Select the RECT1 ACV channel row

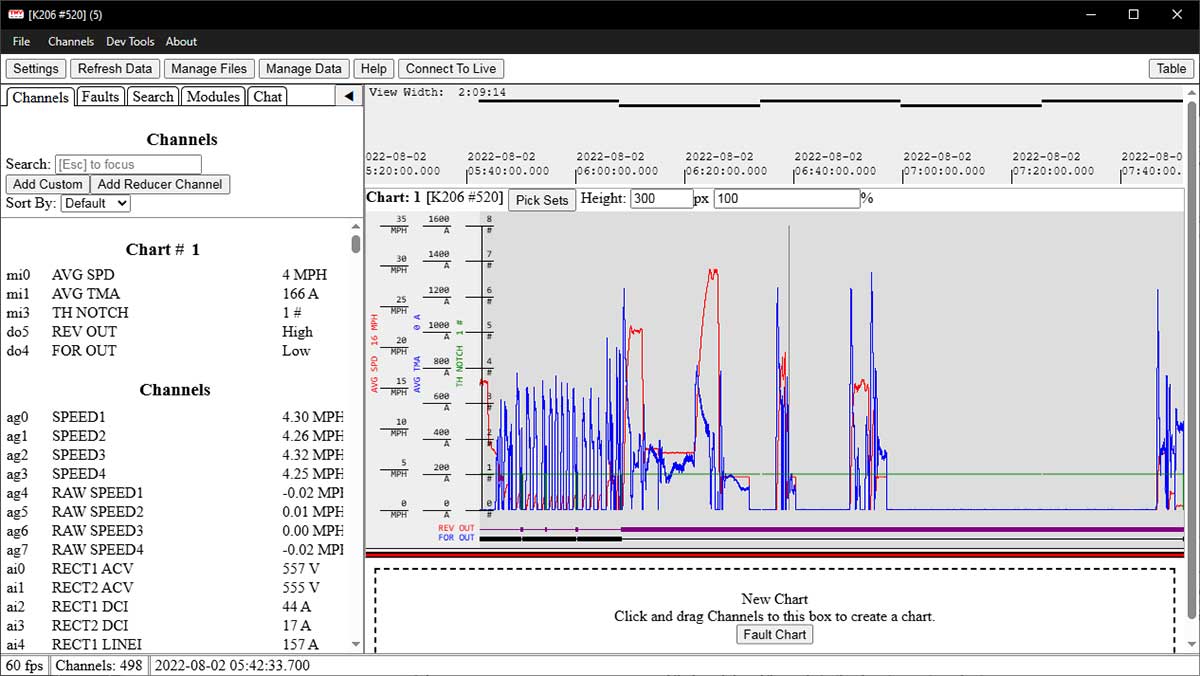pos(175,568)
